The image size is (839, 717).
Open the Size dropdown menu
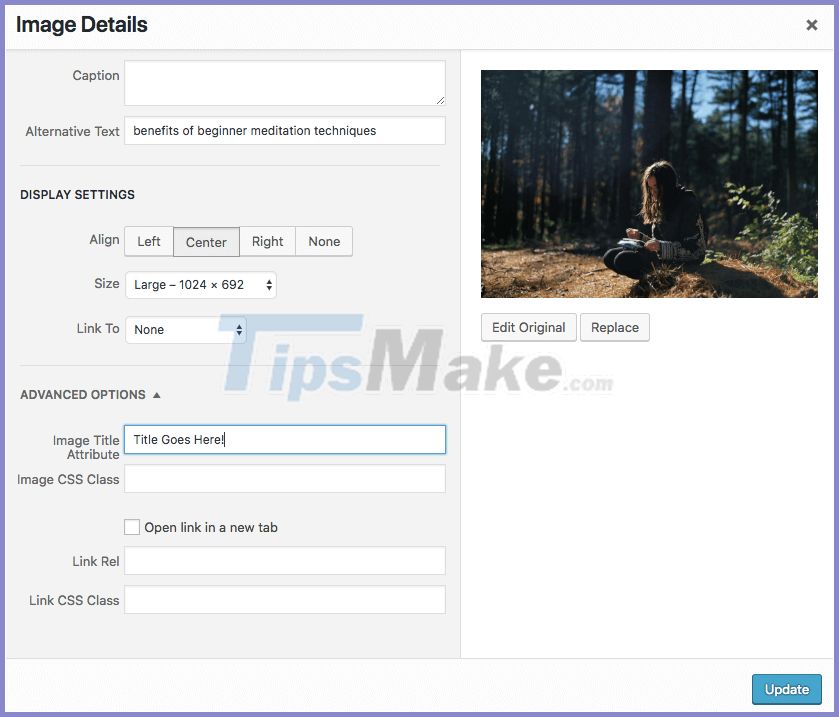[x=202, y=284]
